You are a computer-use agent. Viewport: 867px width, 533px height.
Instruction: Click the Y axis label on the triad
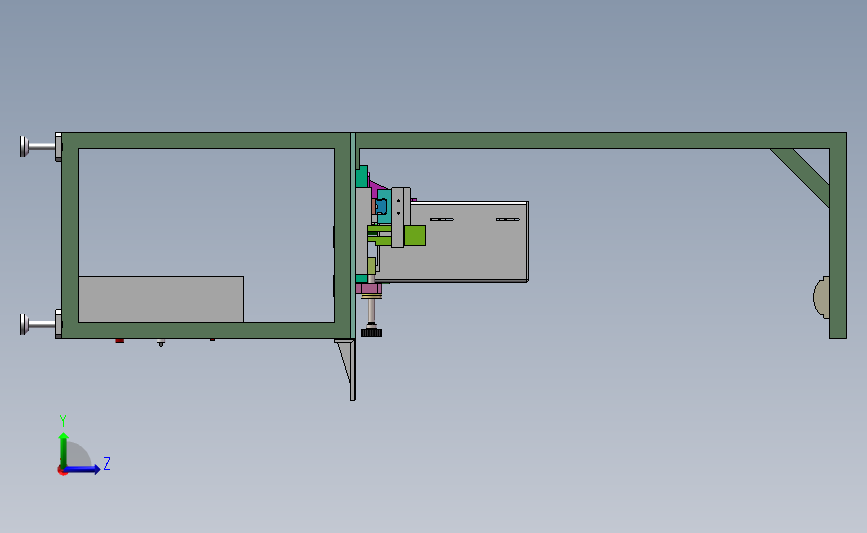coord(63,421)
